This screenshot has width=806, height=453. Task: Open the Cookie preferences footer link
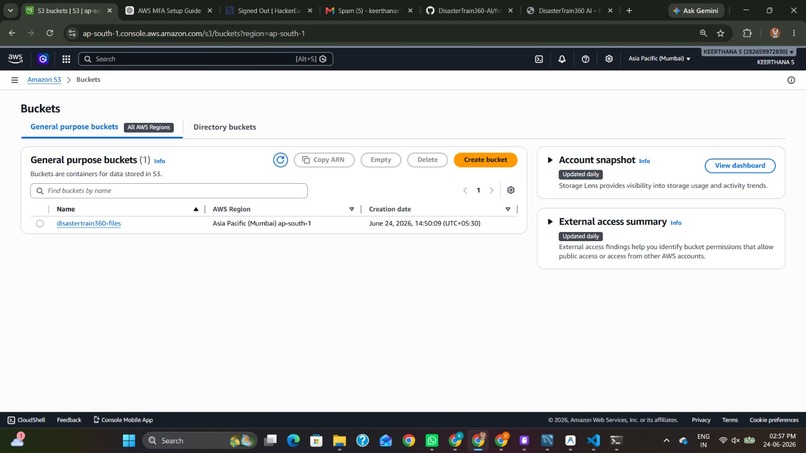pos(774,420)
